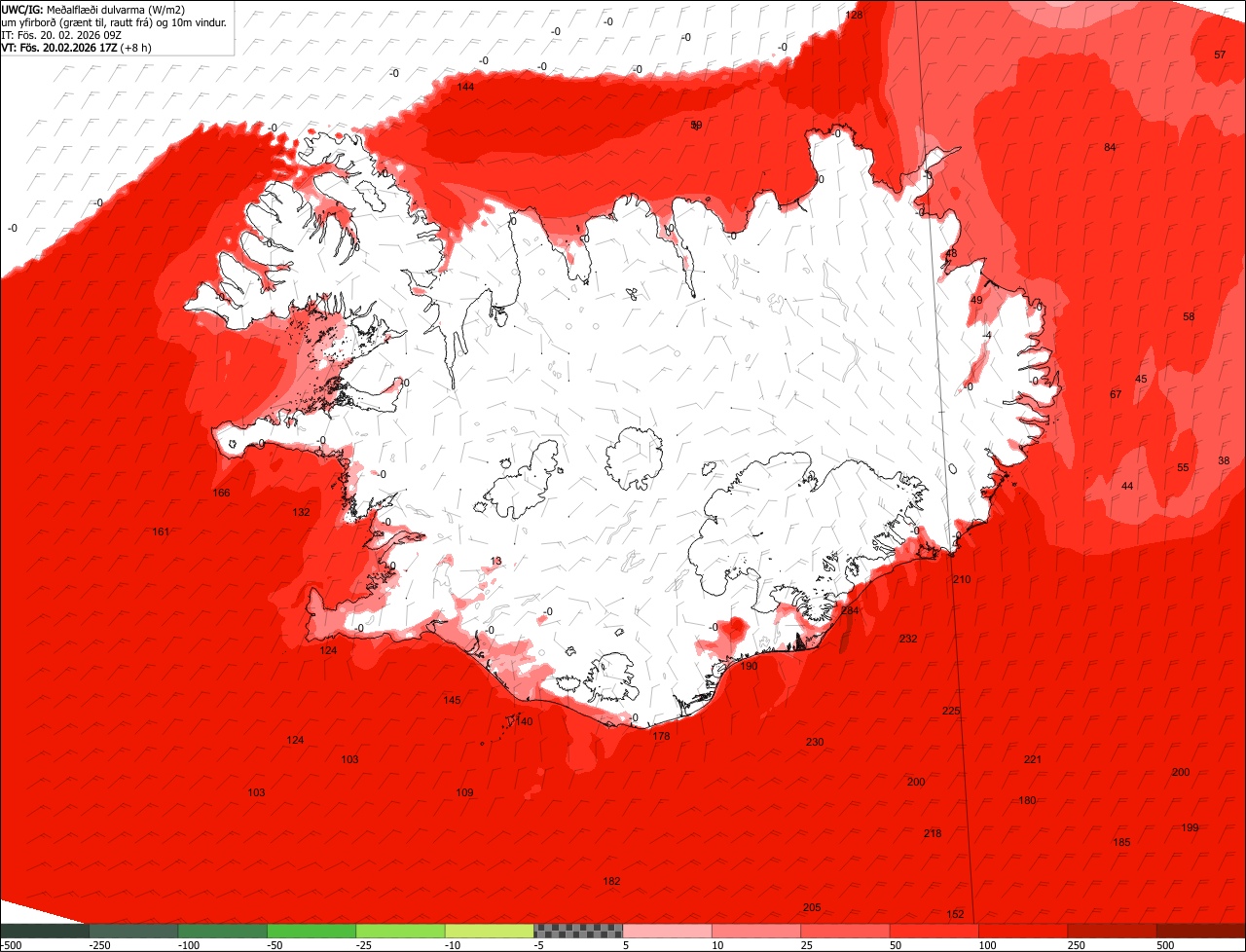Click the map value '190'
The width and height of the screenshot is (1246, 952).
pyautogui.click(x=749, y=666)
